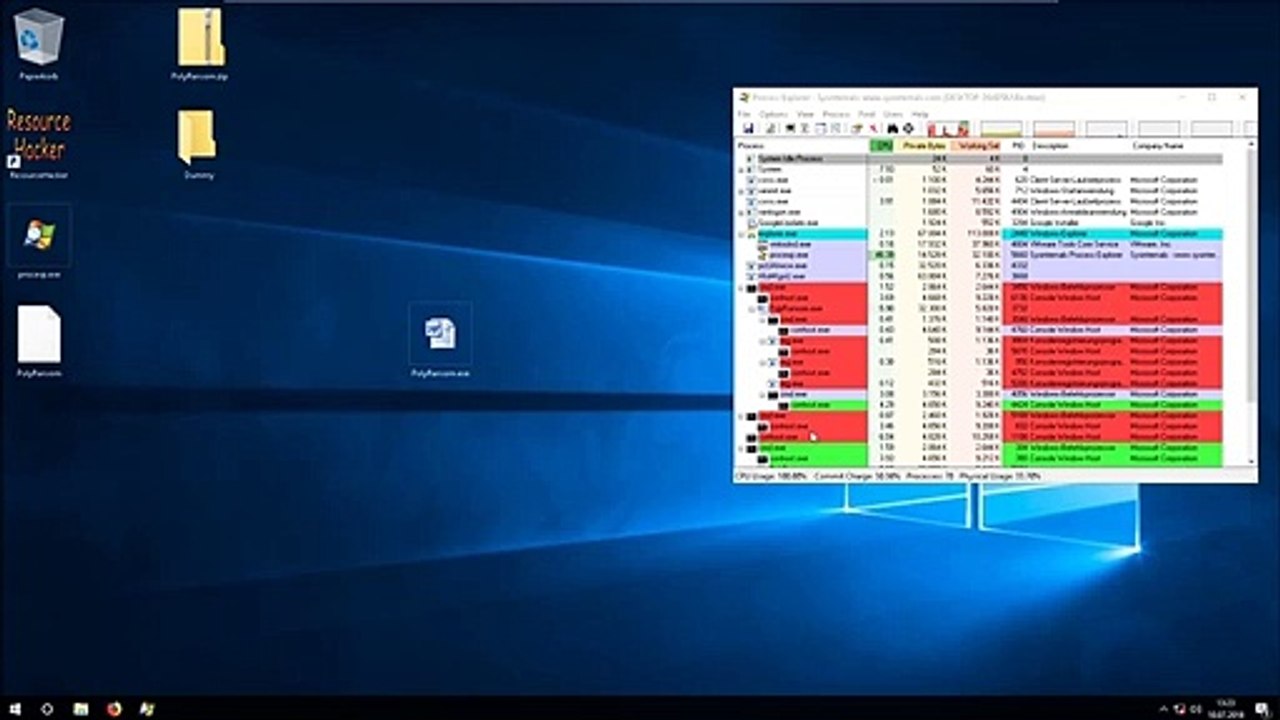Select the blank PolyRansom file on desktop
Screen dimensions: 1280x720
click(39, 341)
